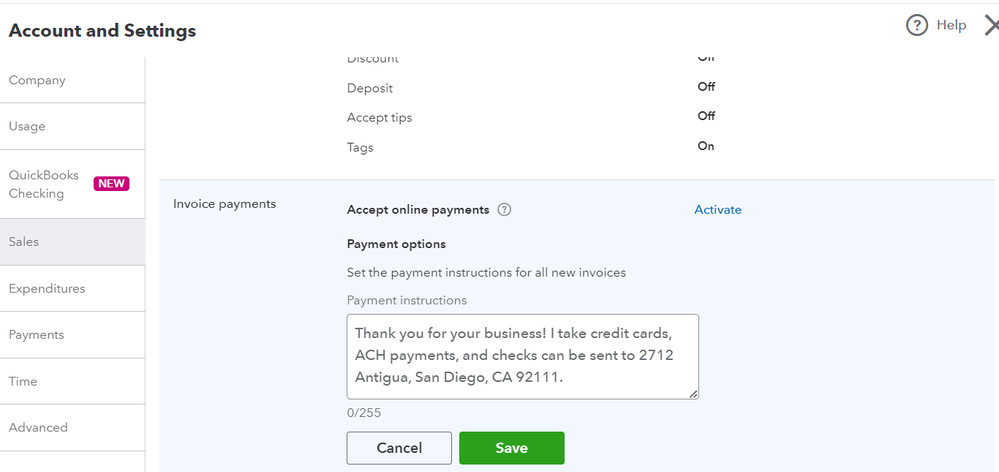Viewport: 999px width, 472px height.
Task: Go to the Expenditures tab
Action: [x=47, y=288]
